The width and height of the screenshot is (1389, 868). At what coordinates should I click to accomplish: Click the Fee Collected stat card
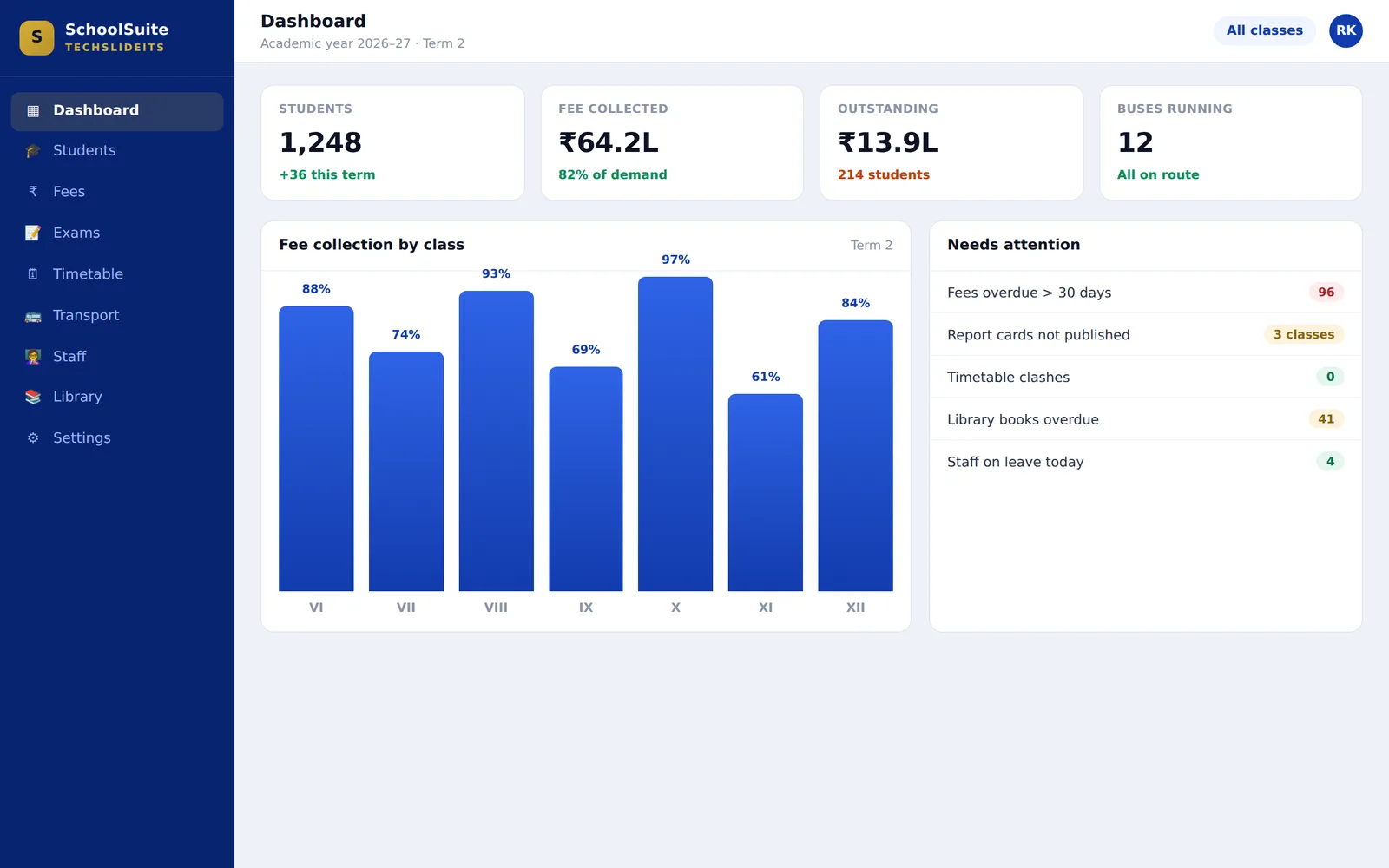click(x=672, y=142)
